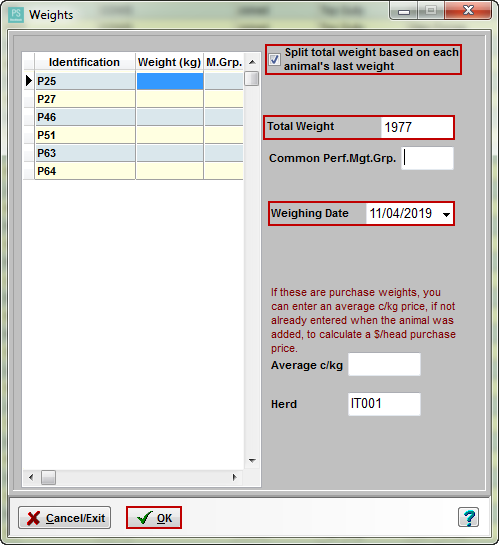499x545 pixels.
Task: Click scroll up arrow of table
Action: tap(252, 62)
